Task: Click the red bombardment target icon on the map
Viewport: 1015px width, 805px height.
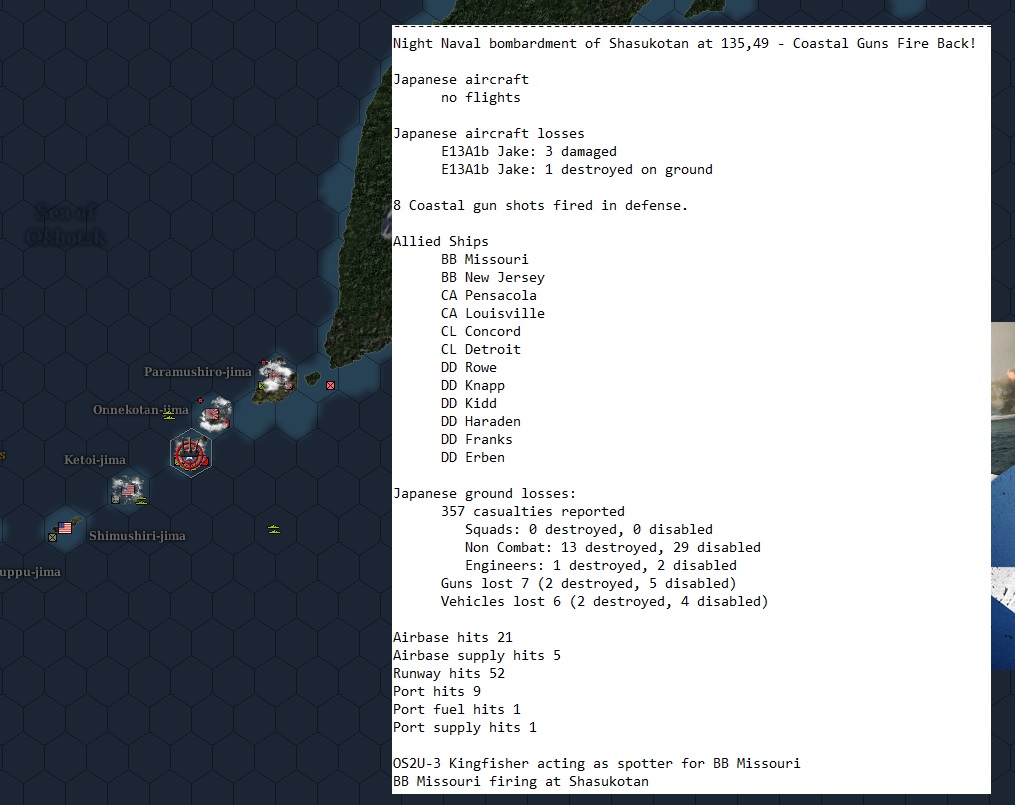Action: (x=190, y=453)
